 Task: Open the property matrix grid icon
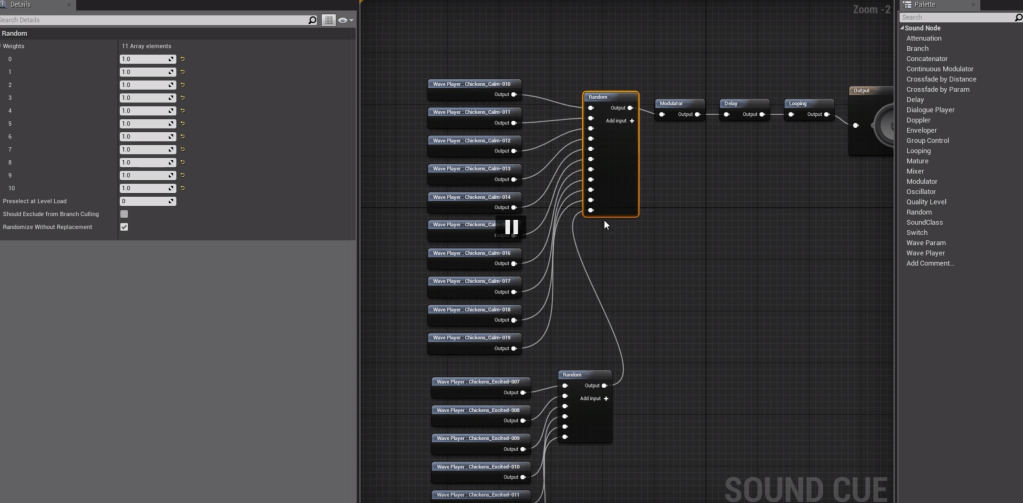pyautogui.click(x=328, y=20)
